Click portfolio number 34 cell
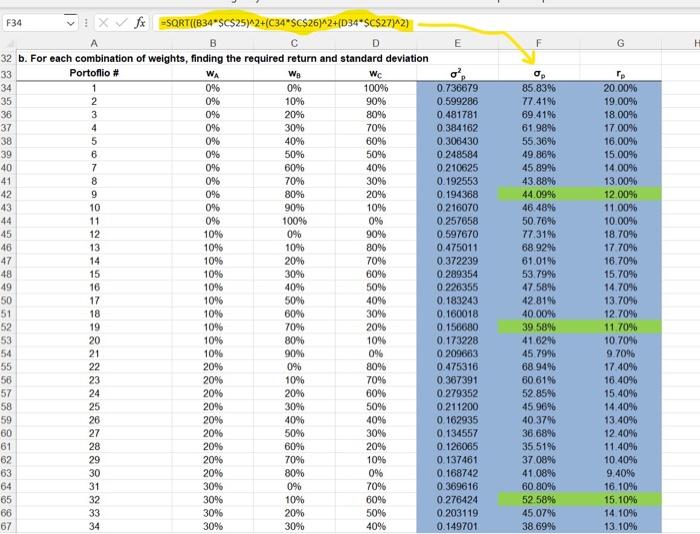 coord(94,526)
